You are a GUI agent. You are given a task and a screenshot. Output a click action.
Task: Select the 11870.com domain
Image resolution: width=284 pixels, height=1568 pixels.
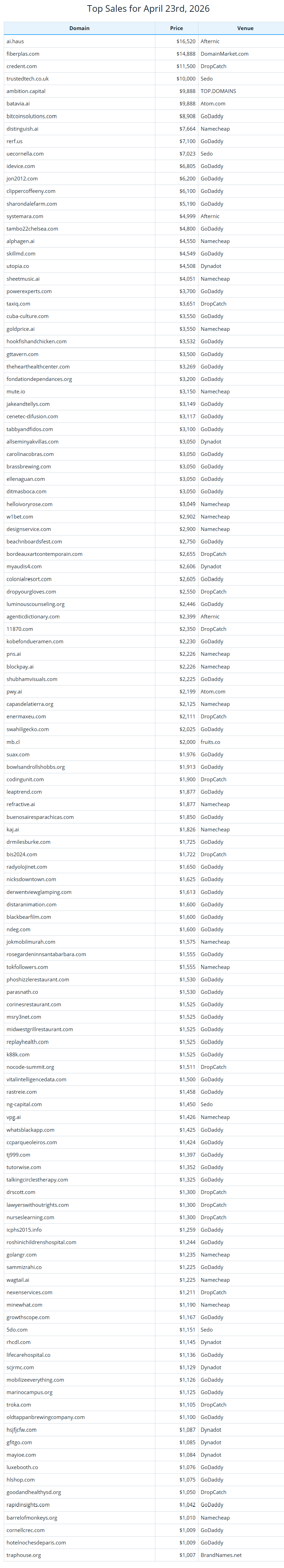20,629
